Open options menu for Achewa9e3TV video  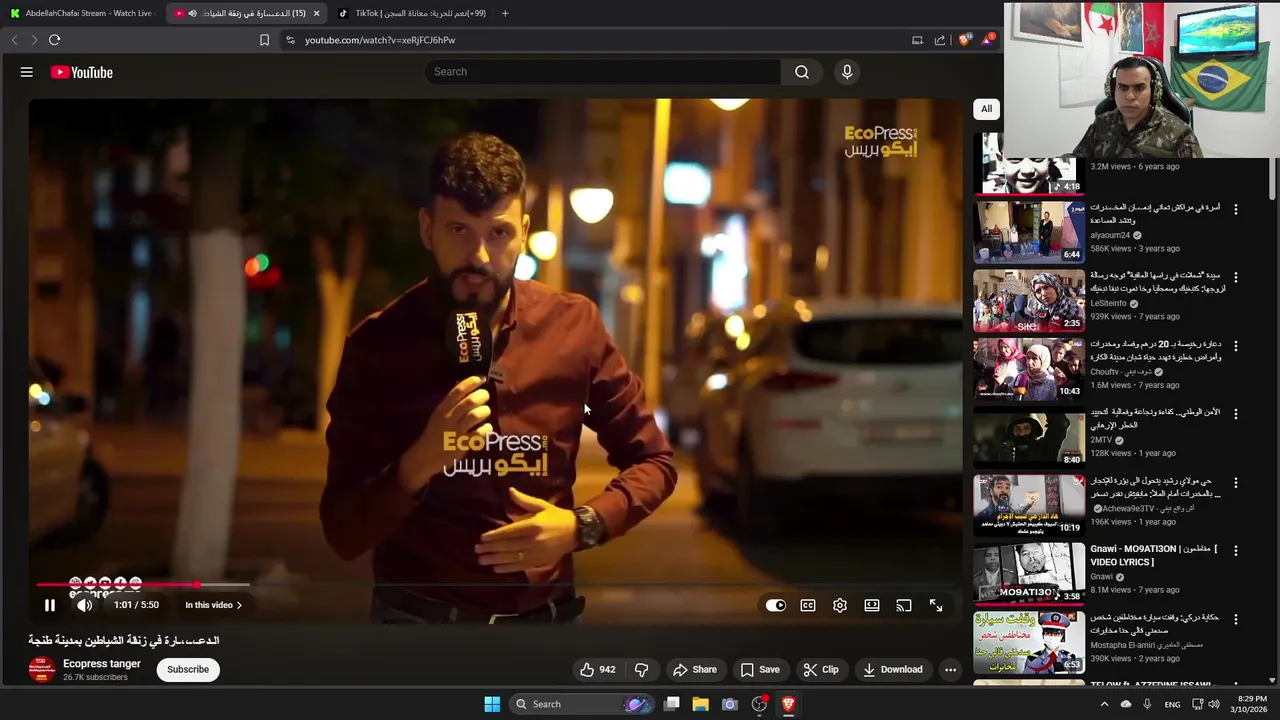tap(1236, 482)
